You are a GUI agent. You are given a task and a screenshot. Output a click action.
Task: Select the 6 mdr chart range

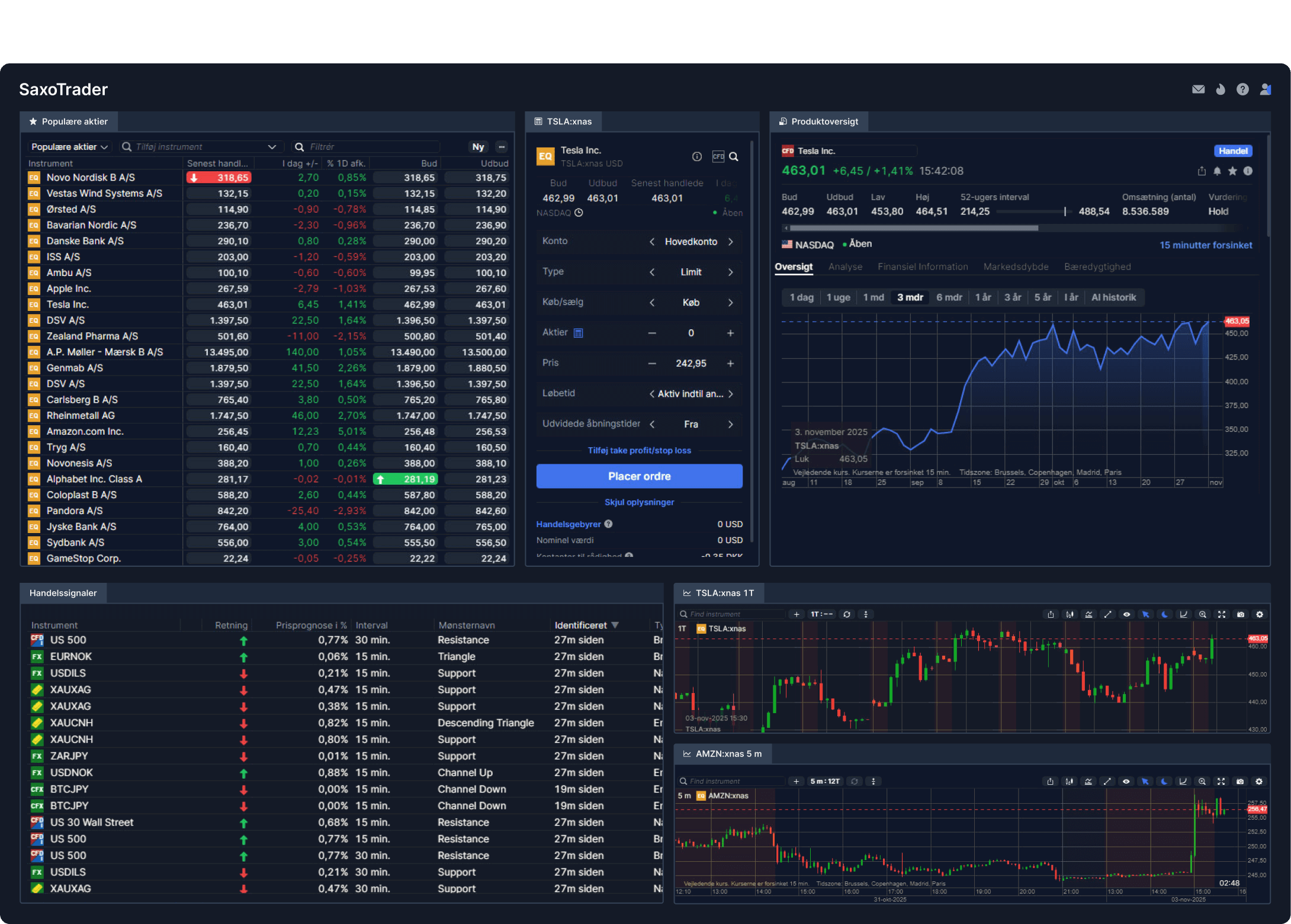pyautogui.click(x=949, y=297)
